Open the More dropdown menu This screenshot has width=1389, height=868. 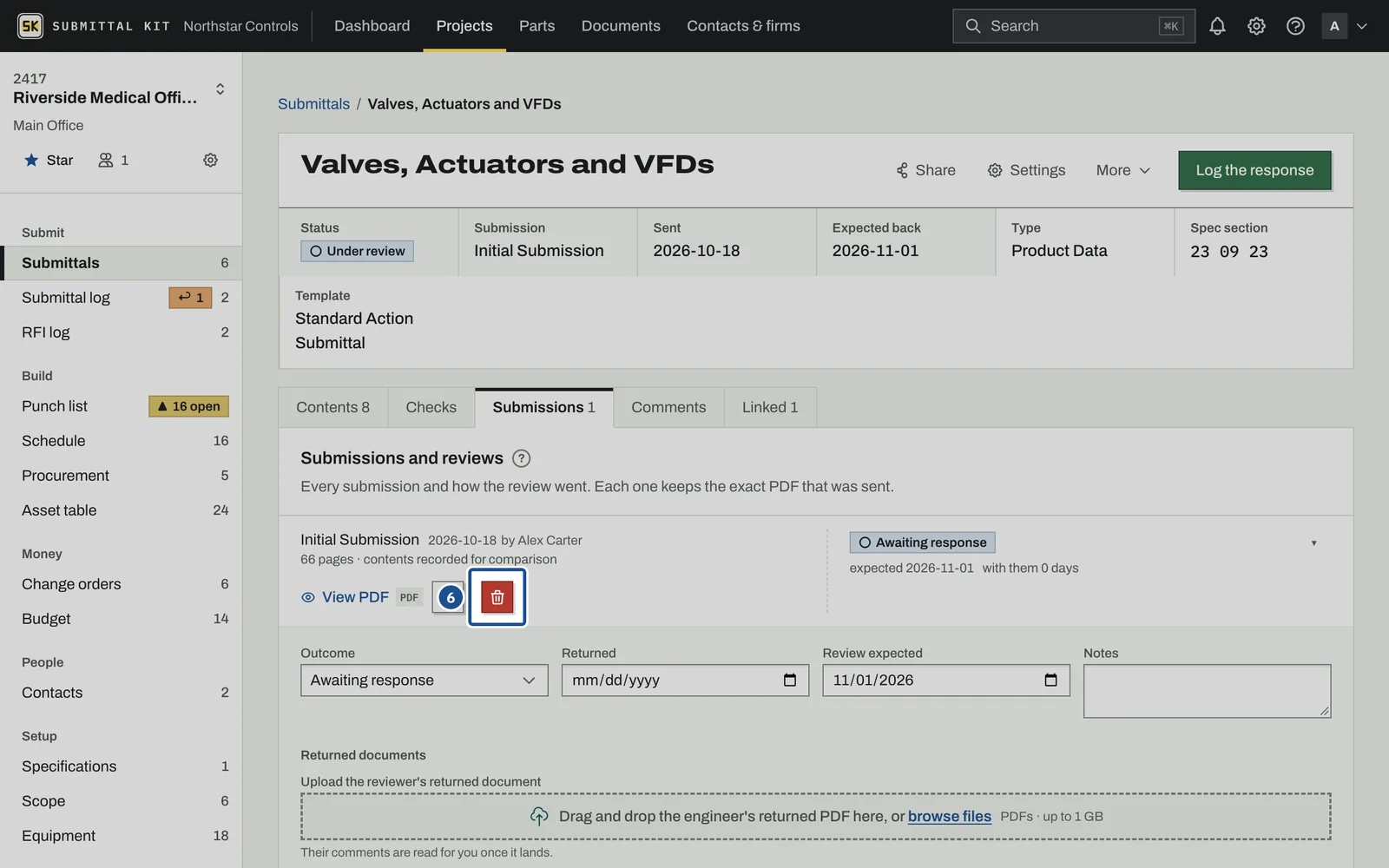click(1123, 170)
